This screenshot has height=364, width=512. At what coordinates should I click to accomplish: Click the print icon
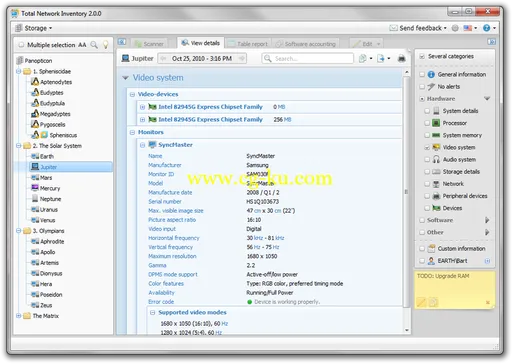pyautogui.click(x=402, y=59)
